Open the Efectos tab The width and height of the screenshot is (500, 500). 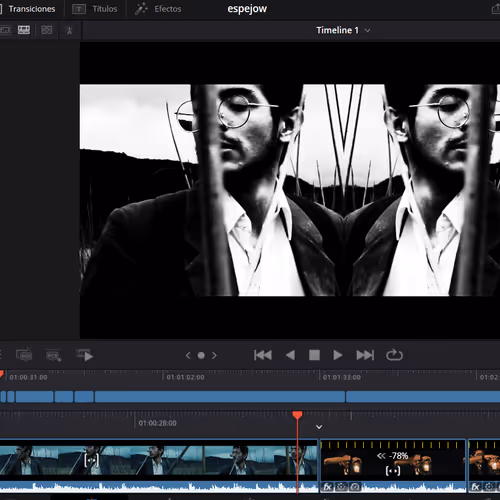[158, 9]
